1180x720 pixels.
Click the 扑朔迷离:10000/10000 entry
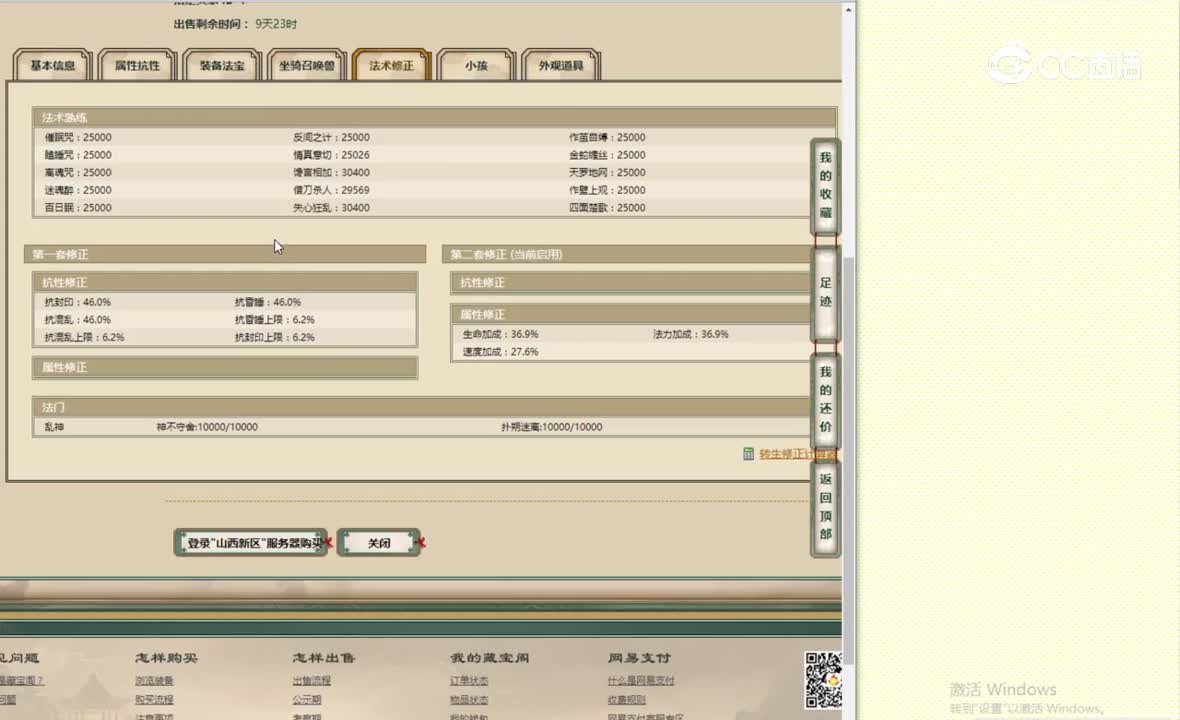click(x=552, y=427)
